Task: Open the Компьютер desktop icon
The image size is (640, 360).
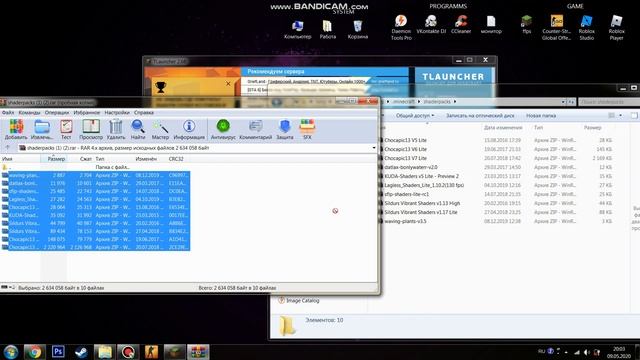Action: [298, 29]
